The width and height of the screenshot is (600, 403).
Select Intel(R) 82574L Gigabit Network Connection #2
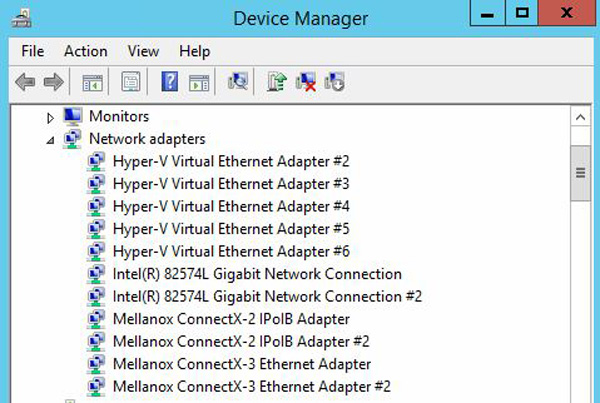click(x=267, y=296)
